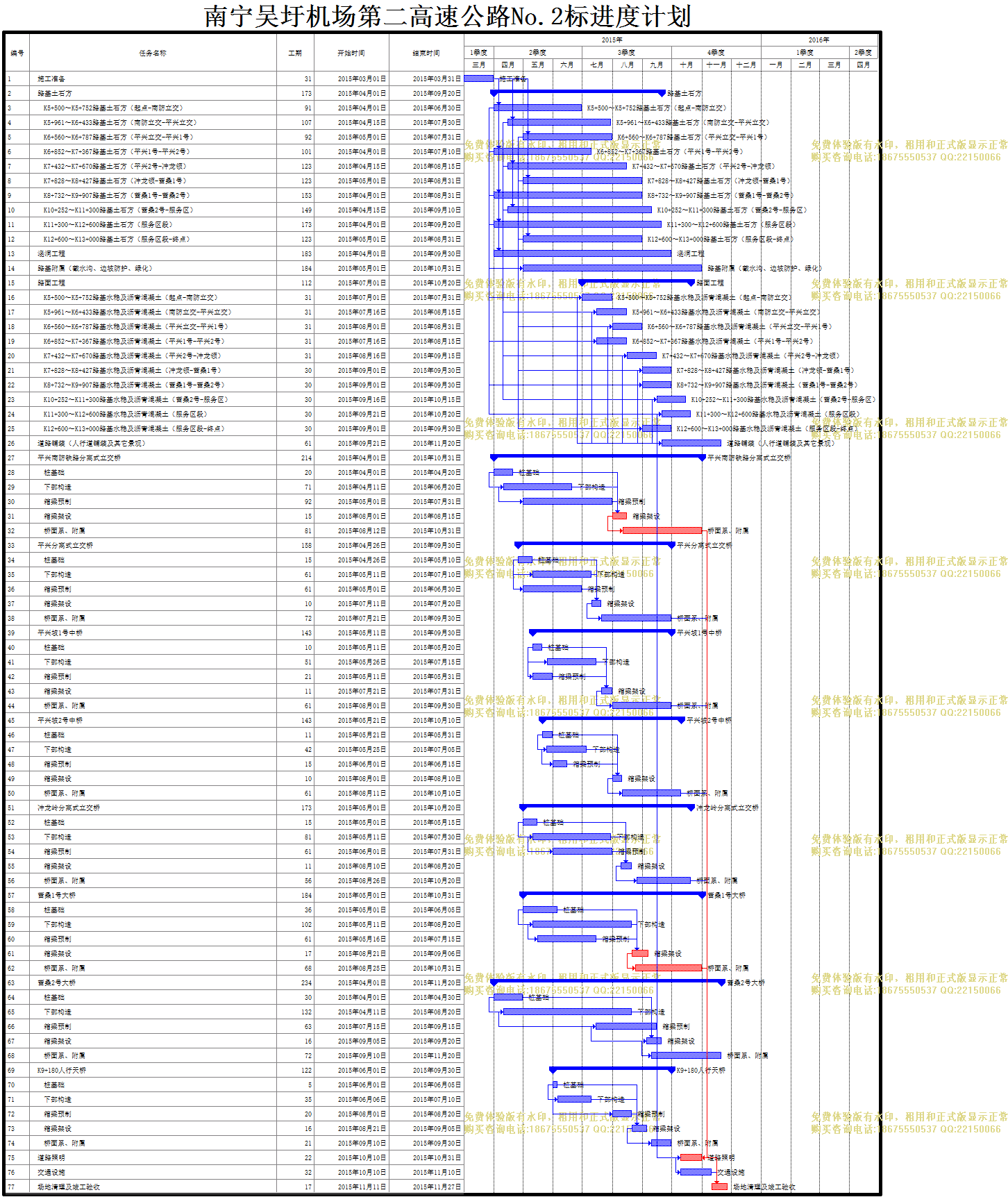Viewport: 1008px width, 1197px height.
Task: Select the '交通设施' task in row 76
Action: pos(51,1173)
